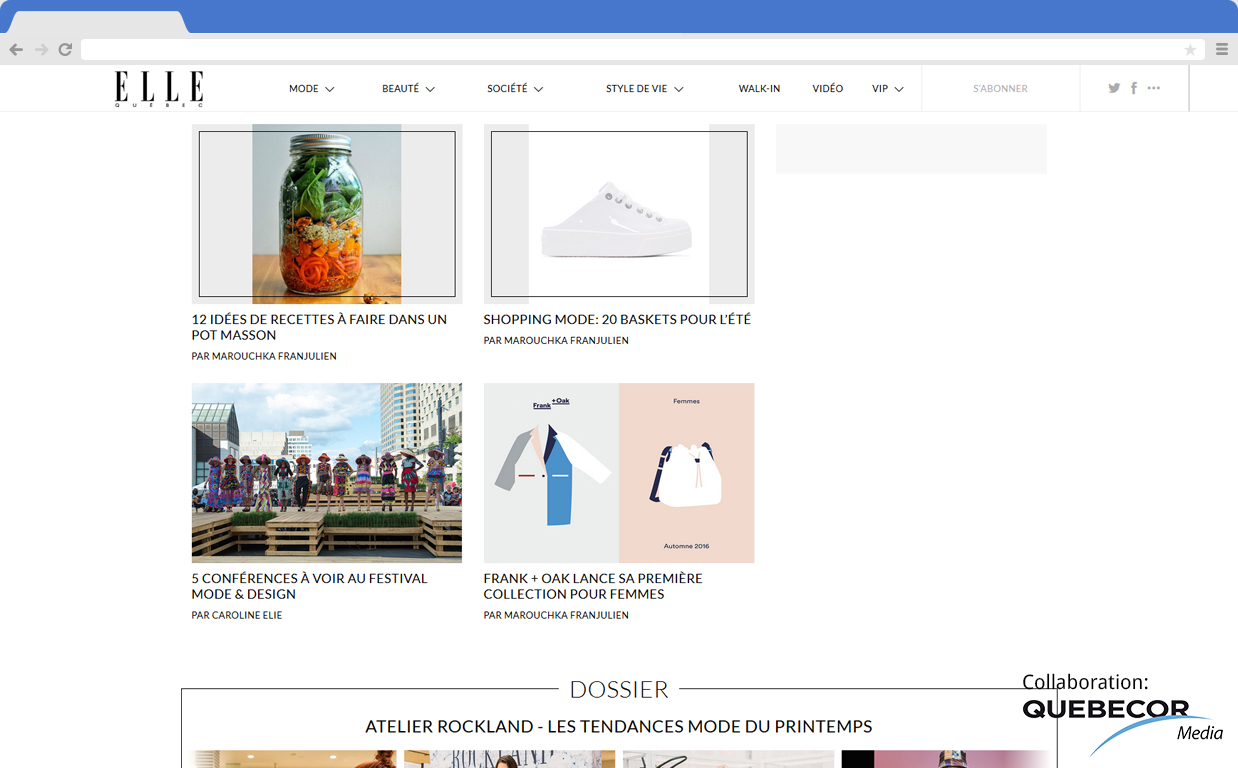Screen dimensions: 1238x768
Task: Click the browser back arrow
Action: tap(16, 48)
